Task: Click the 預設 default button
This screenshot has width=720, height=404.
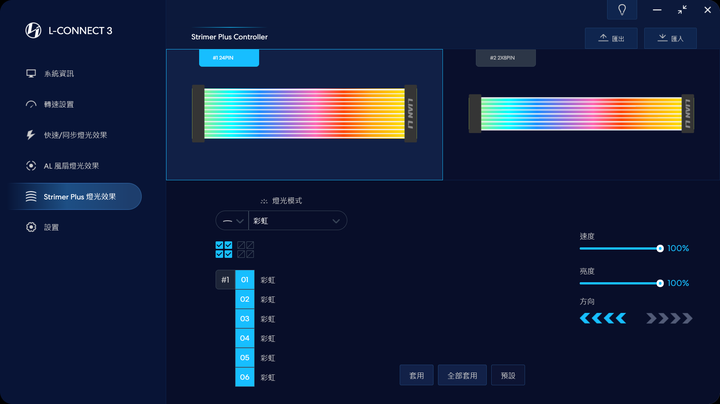Action: tap(508, 376)
